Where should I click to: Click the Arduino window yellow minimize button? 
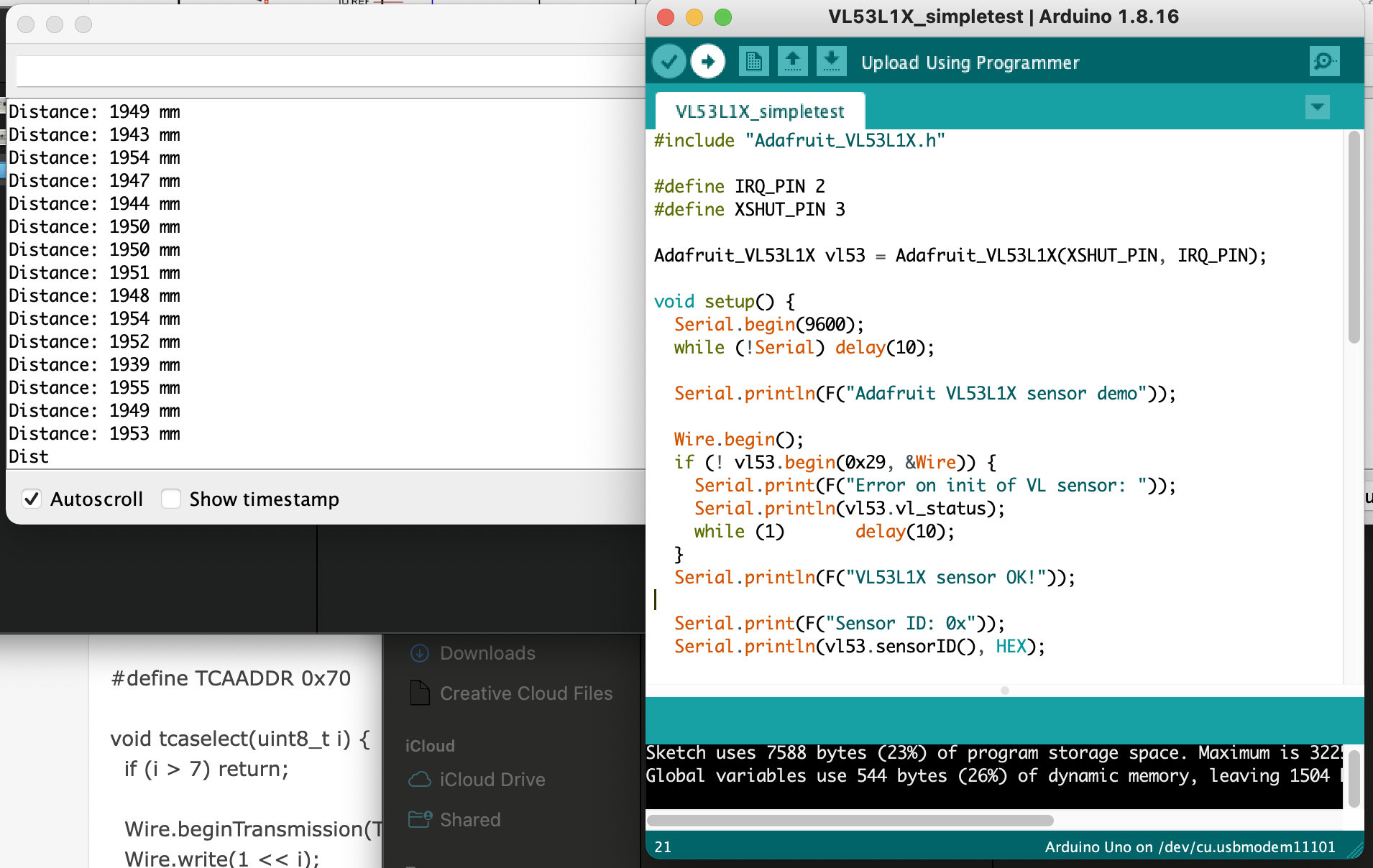point(694,17)
